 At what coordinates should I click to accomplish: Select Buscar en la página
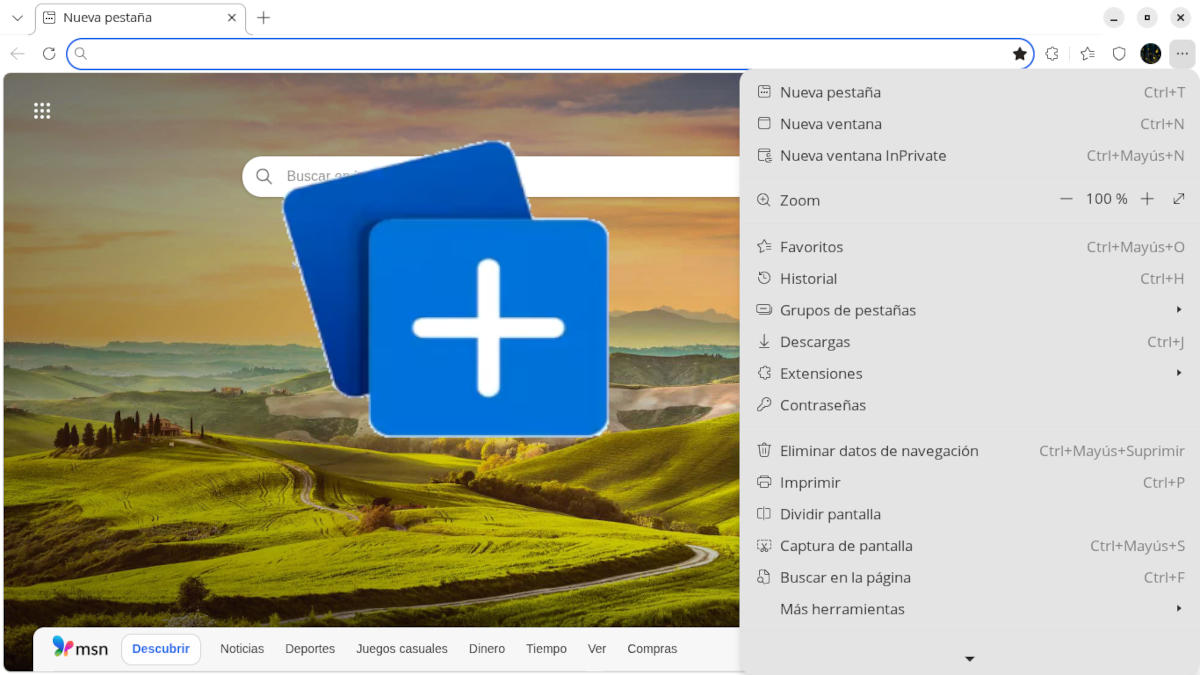pyautogui.click(x=970, y=577)
